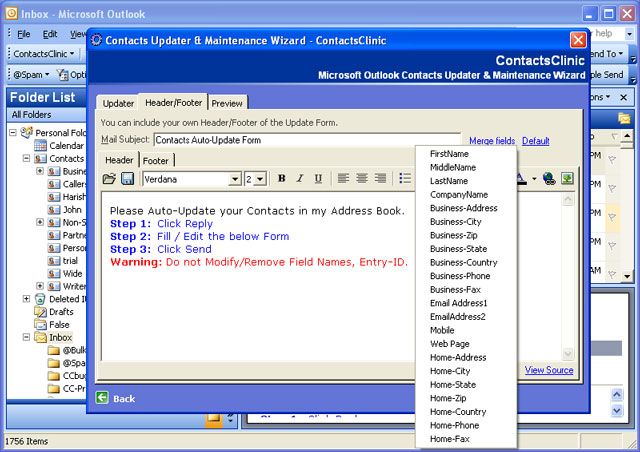Switch to the Preview tab
Screen dimensions: 640x452
(x=227, y=103)
